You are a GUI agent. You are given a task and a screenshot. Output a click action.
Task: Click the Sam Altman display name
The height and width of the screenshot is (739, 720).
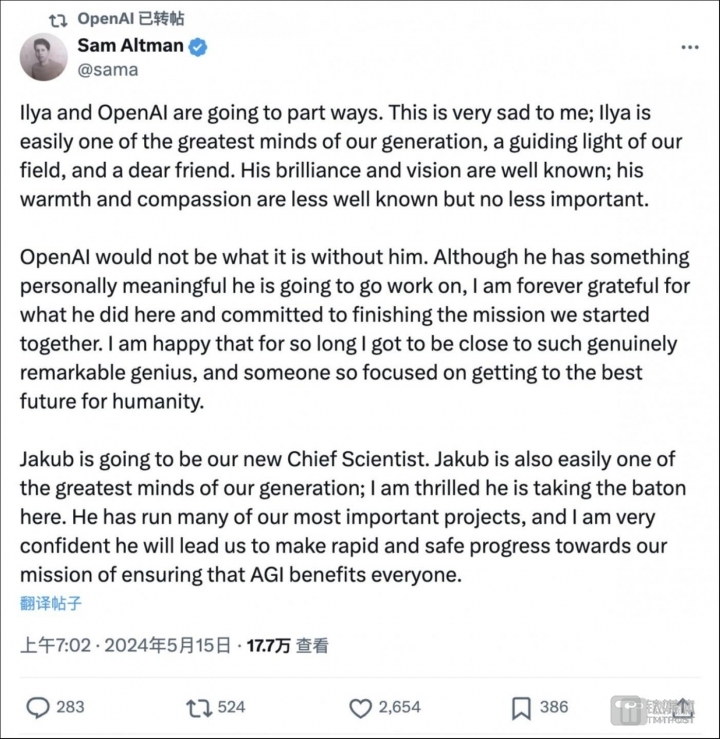pos(131,46)
